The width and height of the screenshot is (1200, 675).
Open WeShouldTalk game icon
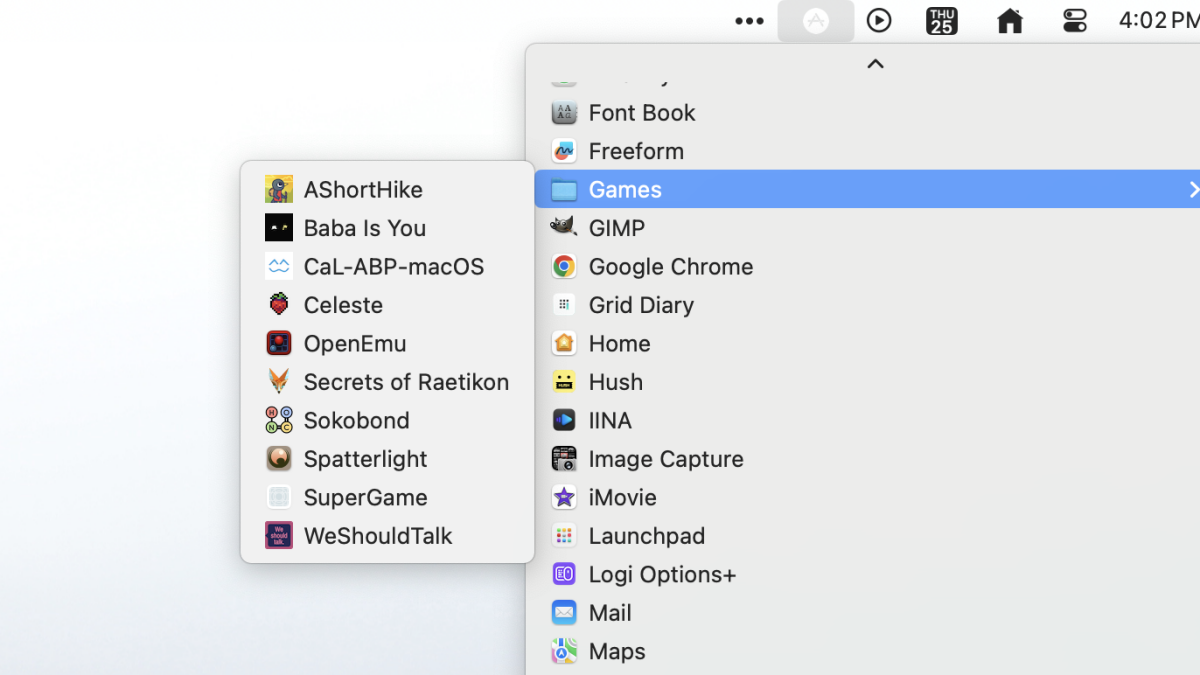pos(279,536)
